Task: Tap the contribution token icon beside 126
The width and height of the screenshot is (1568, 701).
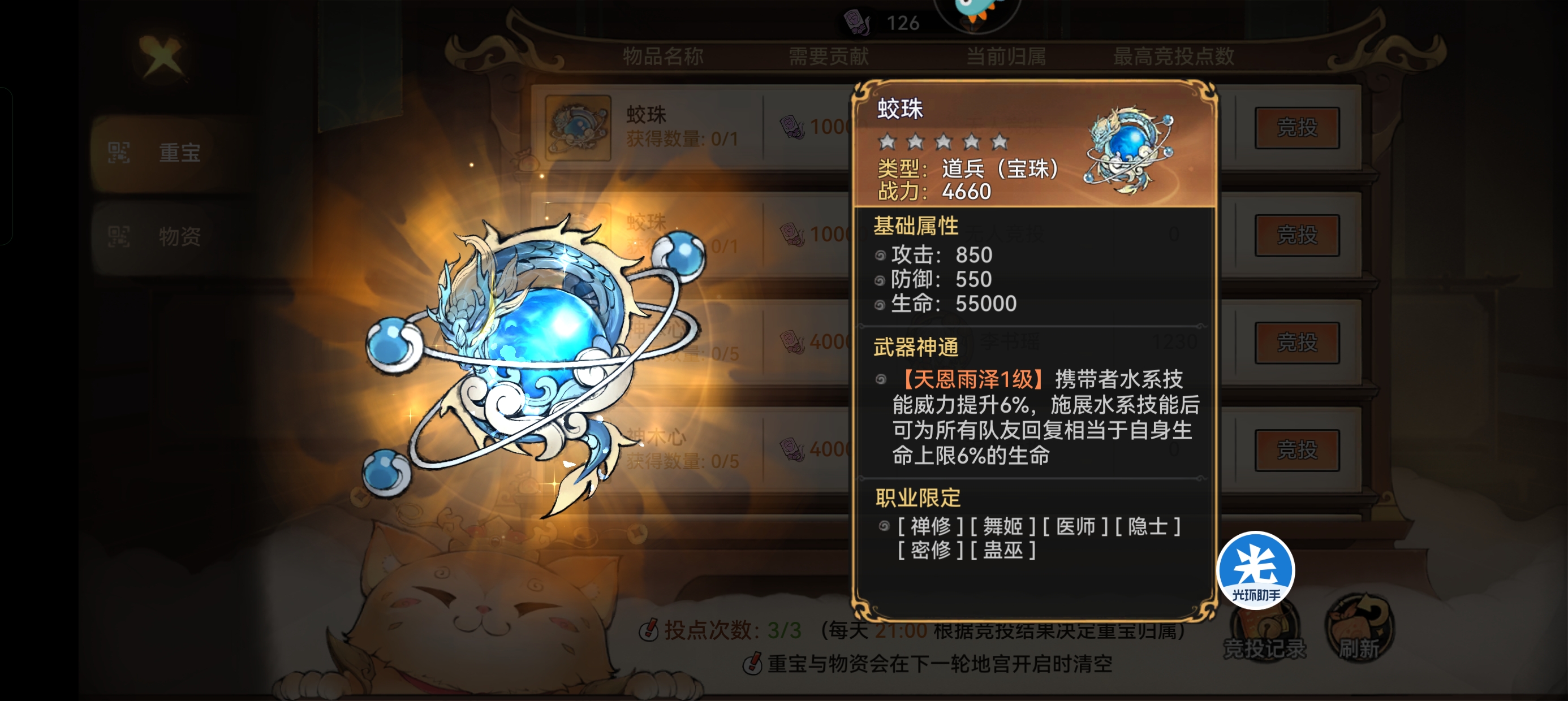Action: tap(857, 23)
